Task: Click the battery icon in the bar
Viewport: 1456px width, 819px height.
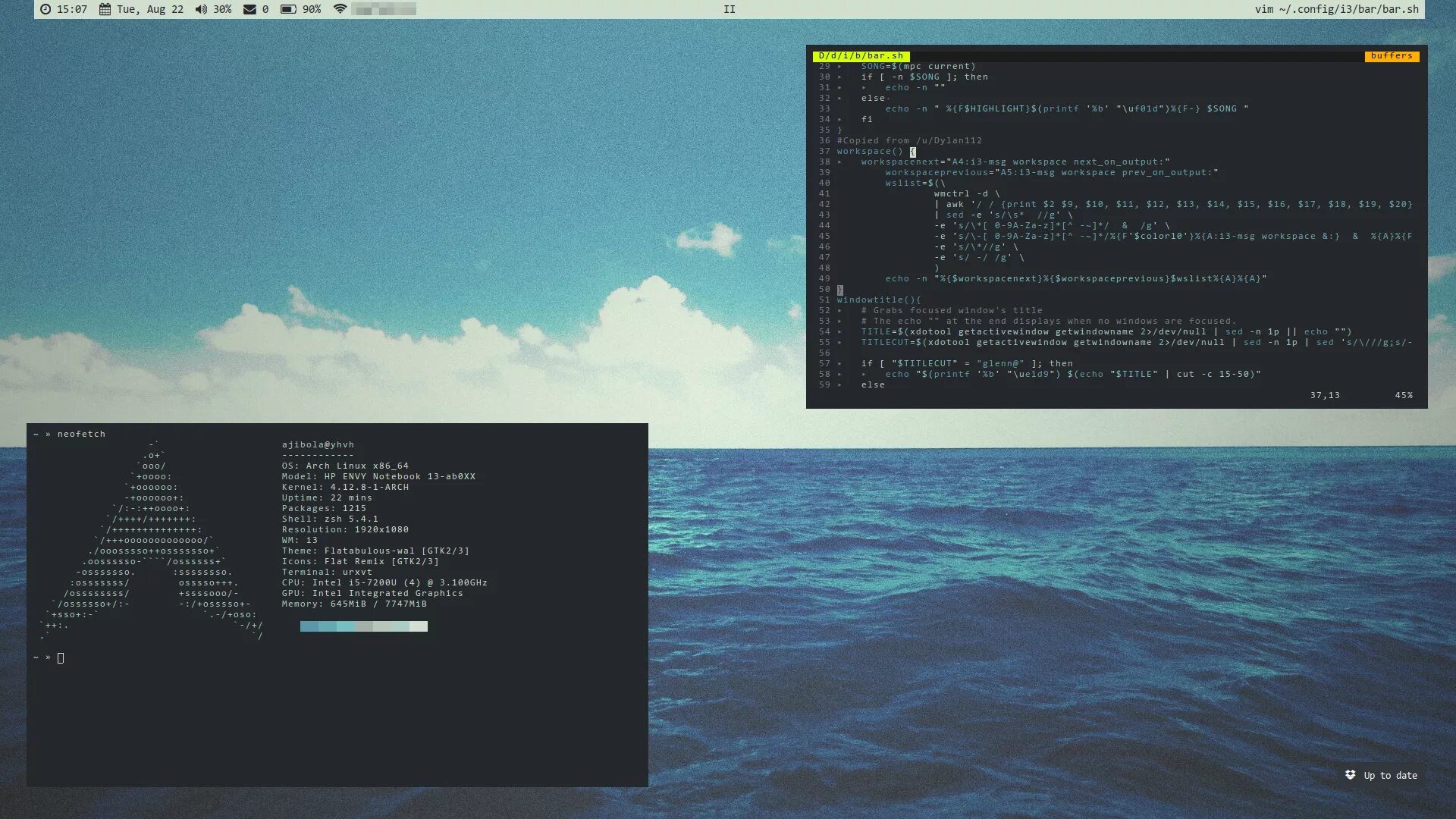Action: tap(288, 9)
